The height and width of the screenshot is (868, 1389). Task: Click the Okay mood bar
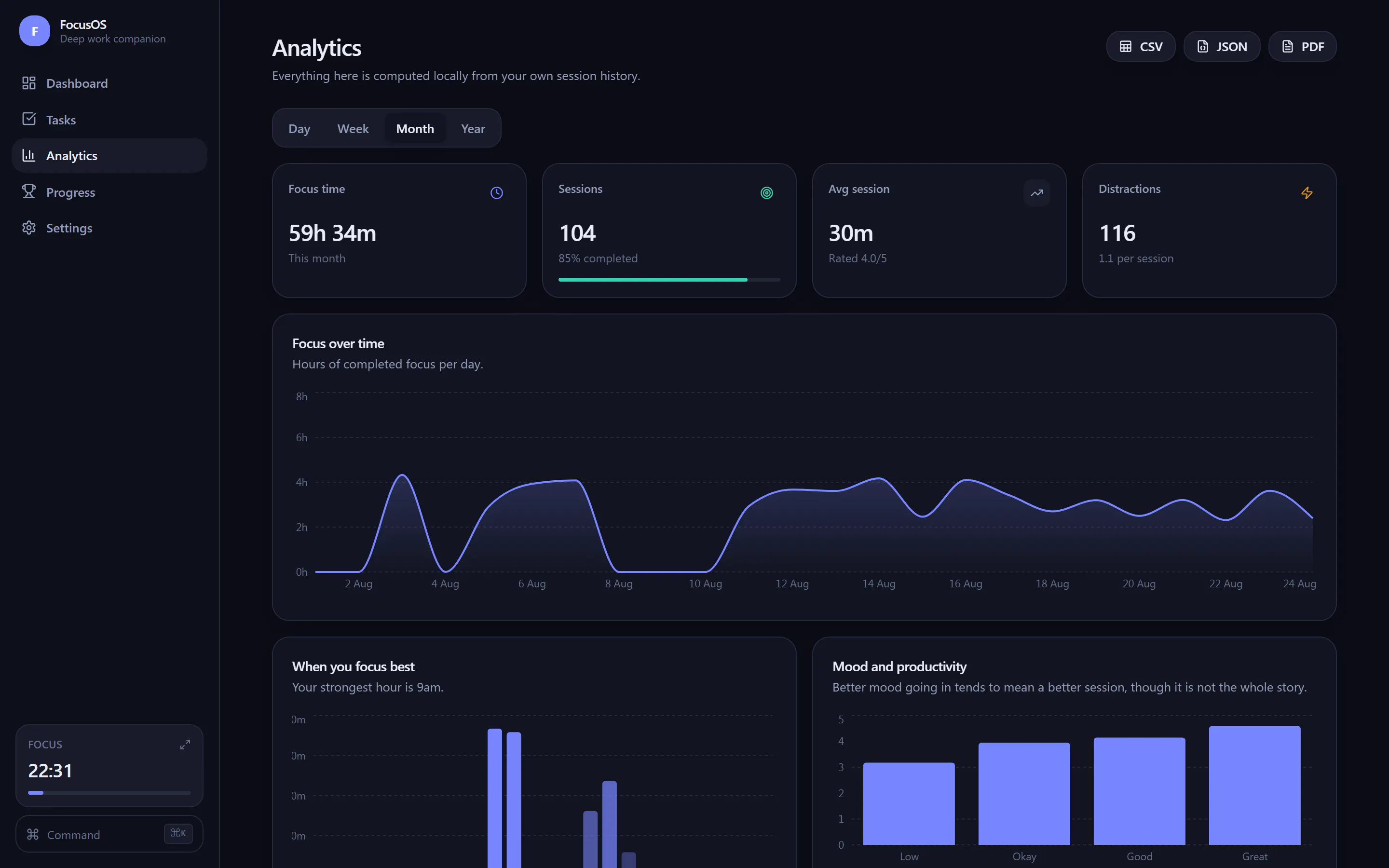[x=1024, y=793]
